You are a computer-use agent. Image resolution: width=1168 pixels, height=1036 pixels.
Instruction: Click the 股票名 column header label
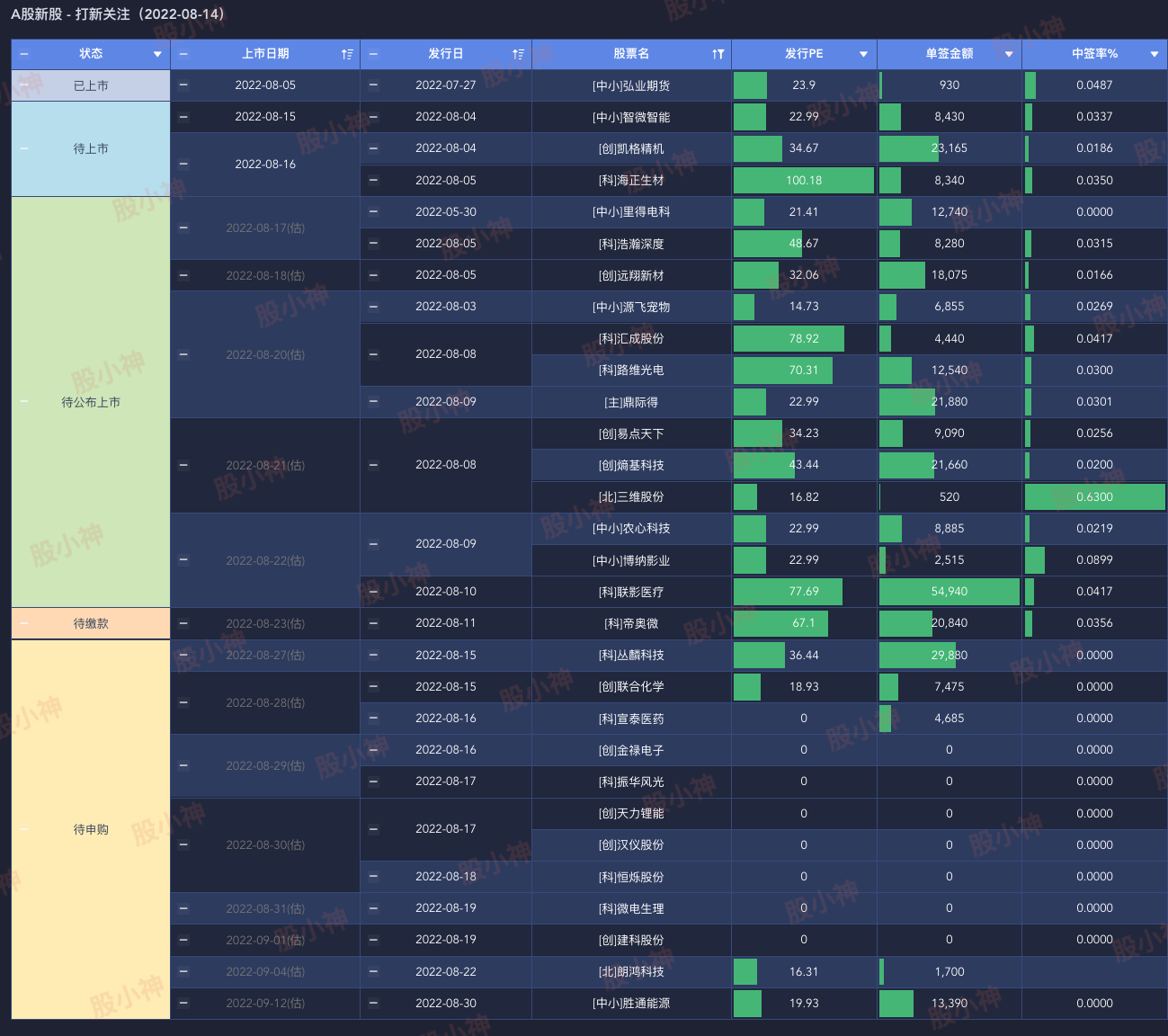pos(631,54)
